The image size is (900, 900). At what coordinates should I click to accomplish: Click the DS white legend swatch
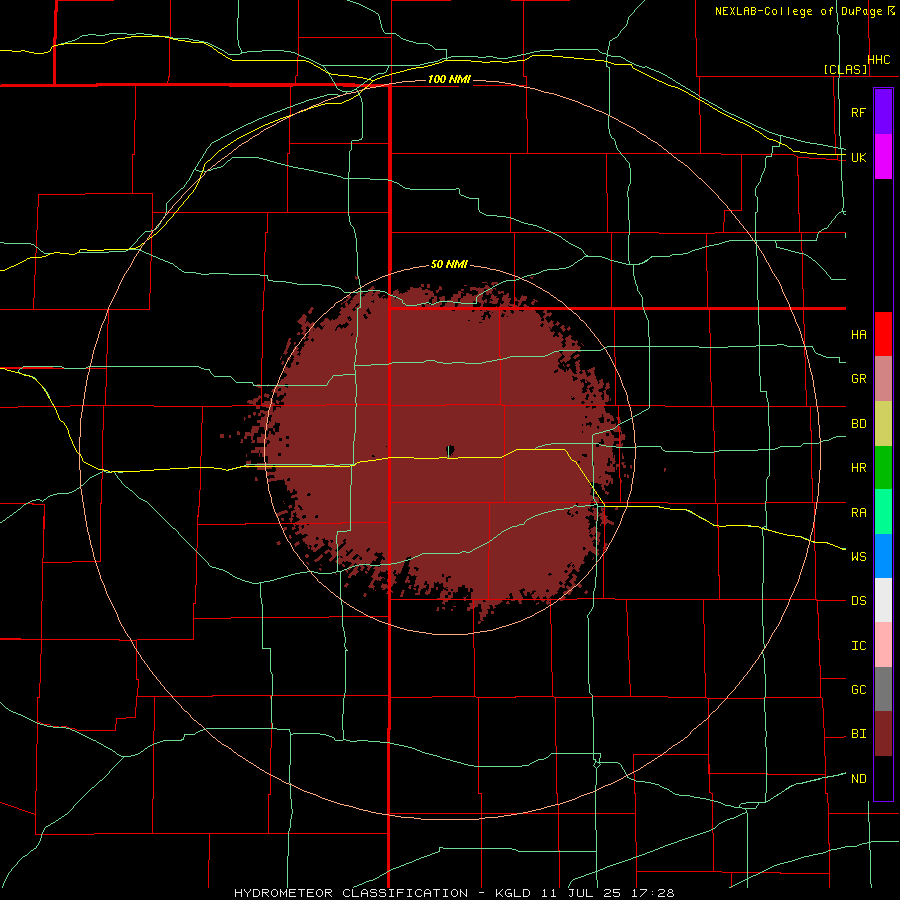(x=883, y=600)
